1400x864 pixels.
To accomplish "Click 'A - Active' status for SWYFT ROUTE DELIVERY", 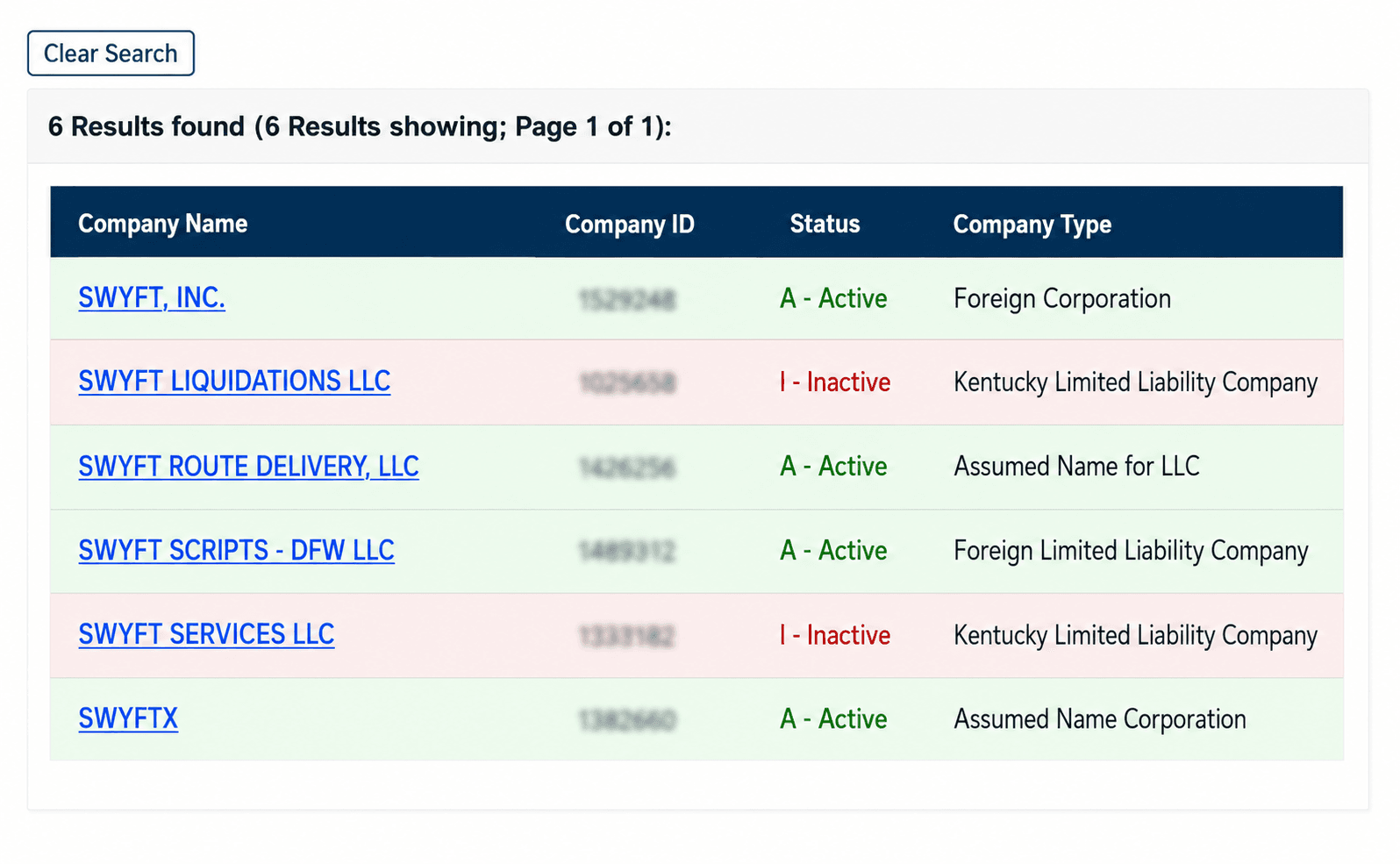I will pos(833,466).
